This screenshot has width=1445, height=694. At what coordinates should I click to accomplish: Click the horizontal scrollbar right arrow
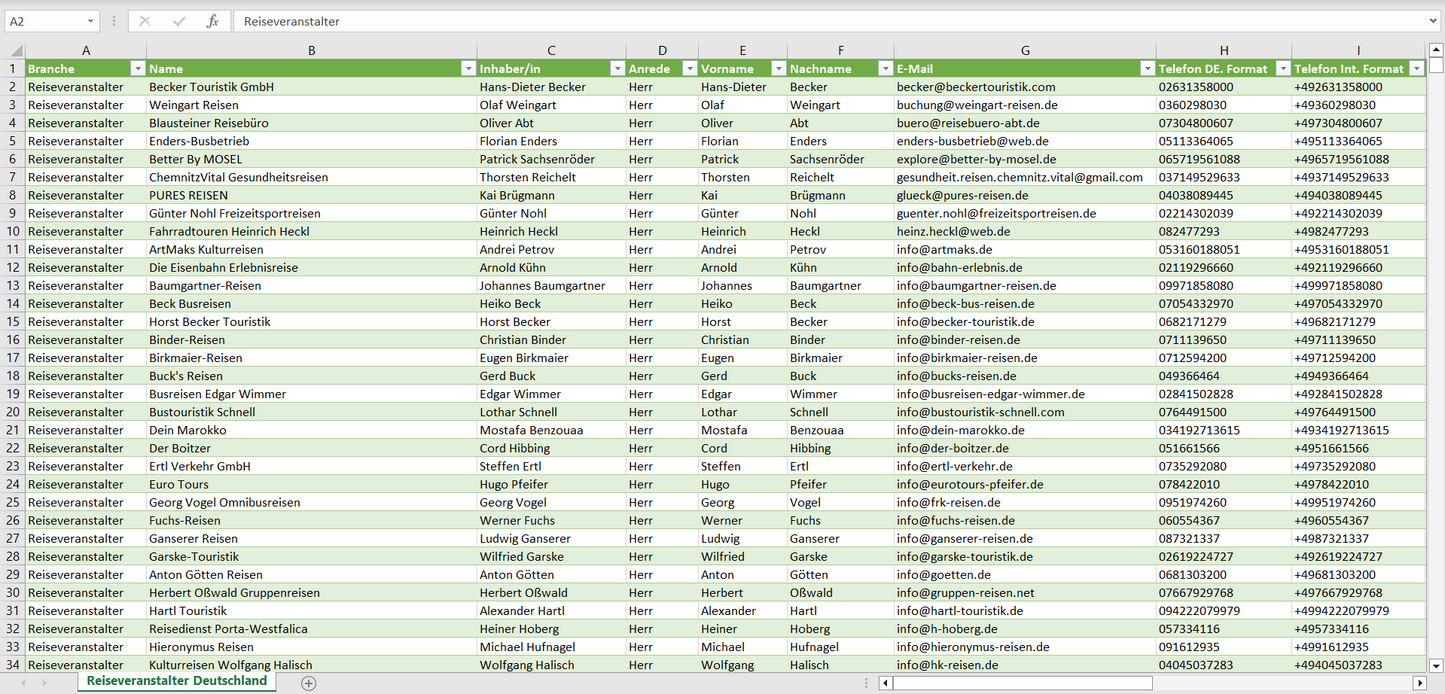click(x=1419, y=683)
